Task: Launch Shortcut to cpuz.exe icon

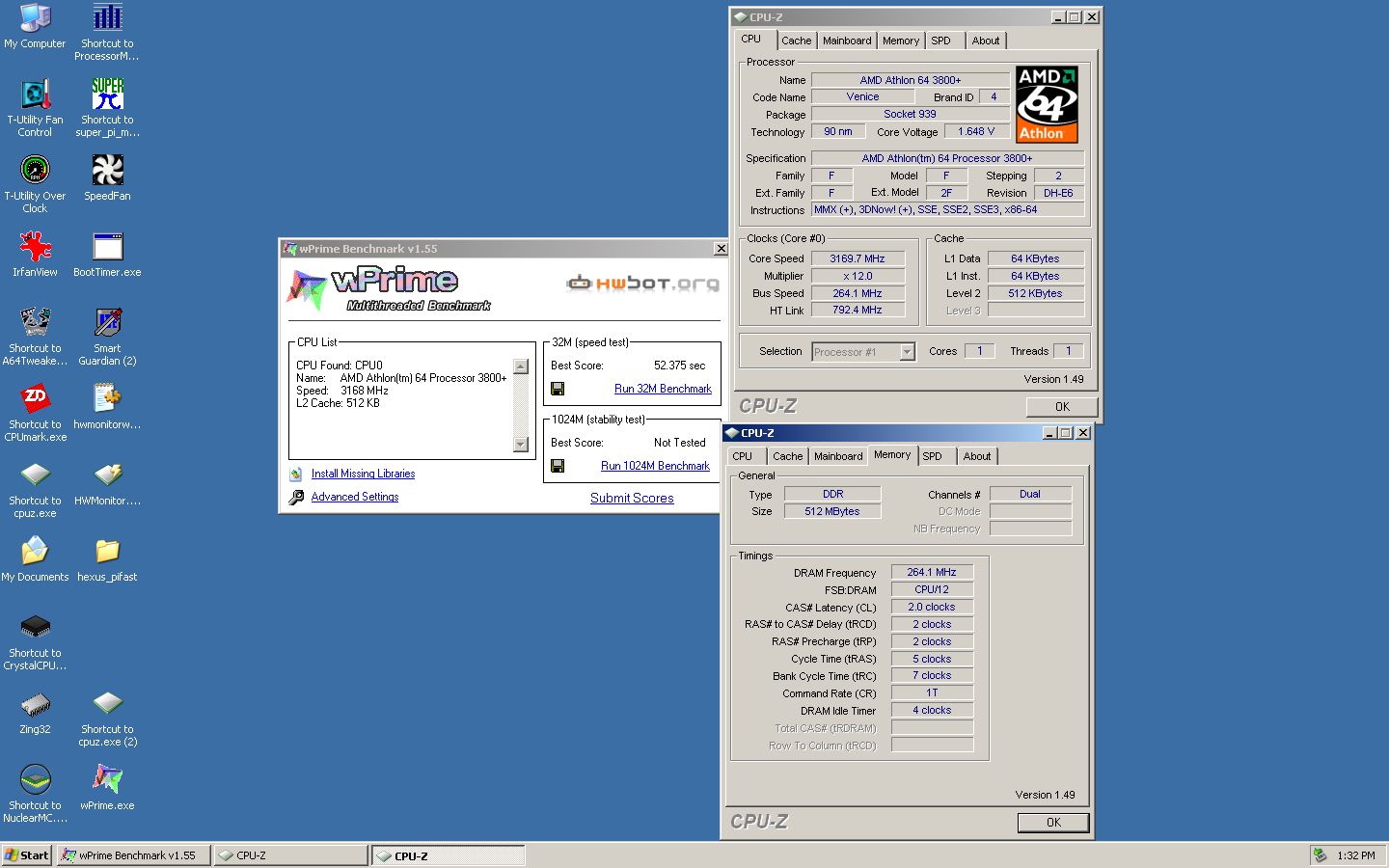Action: pyautogui.click(x=35, y=475)
